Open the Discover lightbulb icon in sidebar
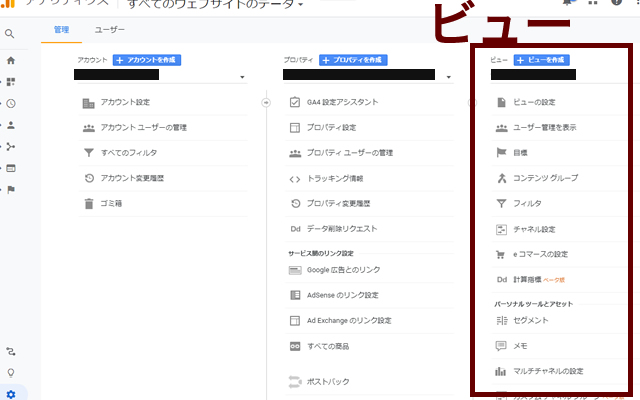 (11, 372)
